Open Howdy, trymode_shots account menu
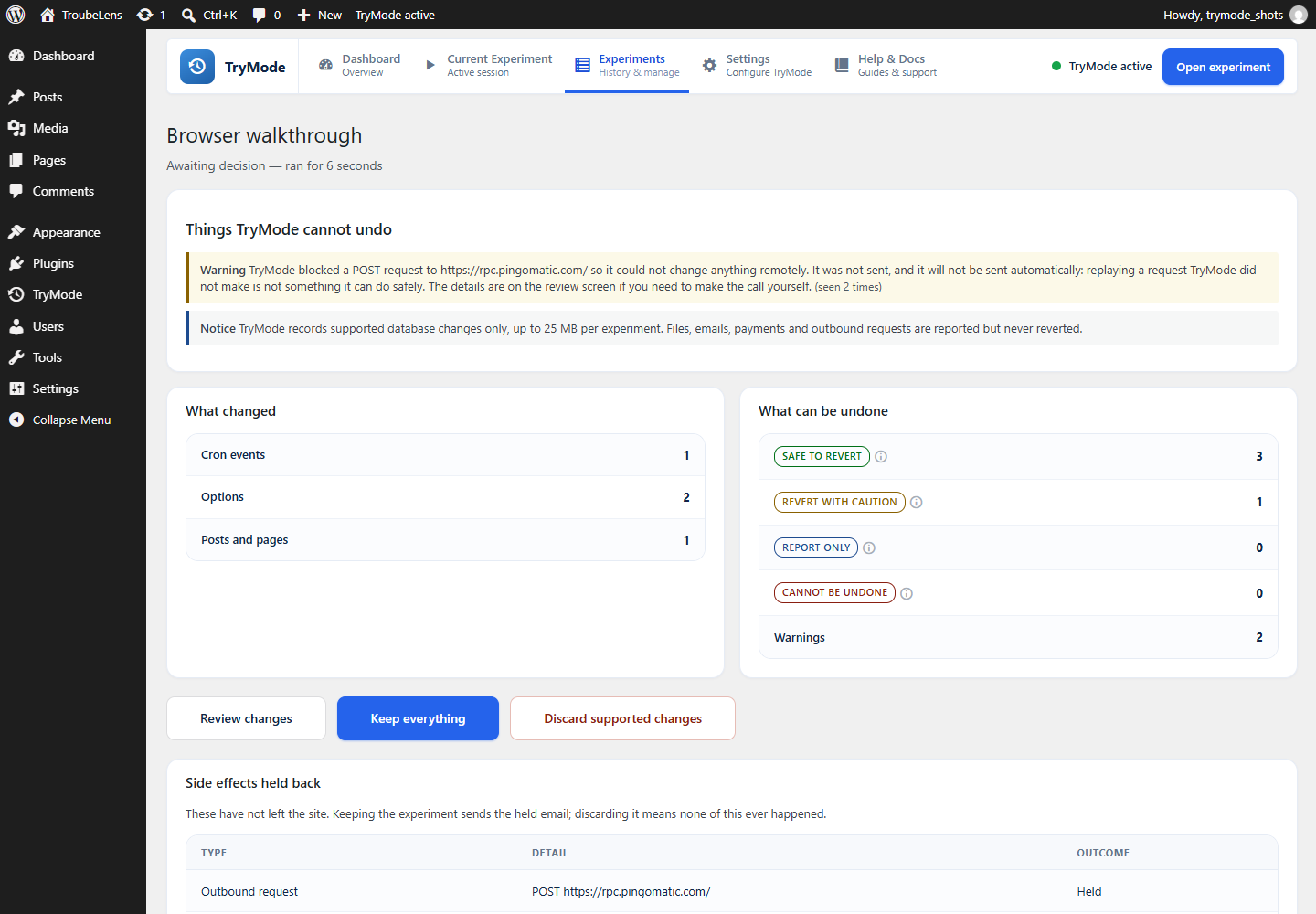 click(x=1235, y=15)
